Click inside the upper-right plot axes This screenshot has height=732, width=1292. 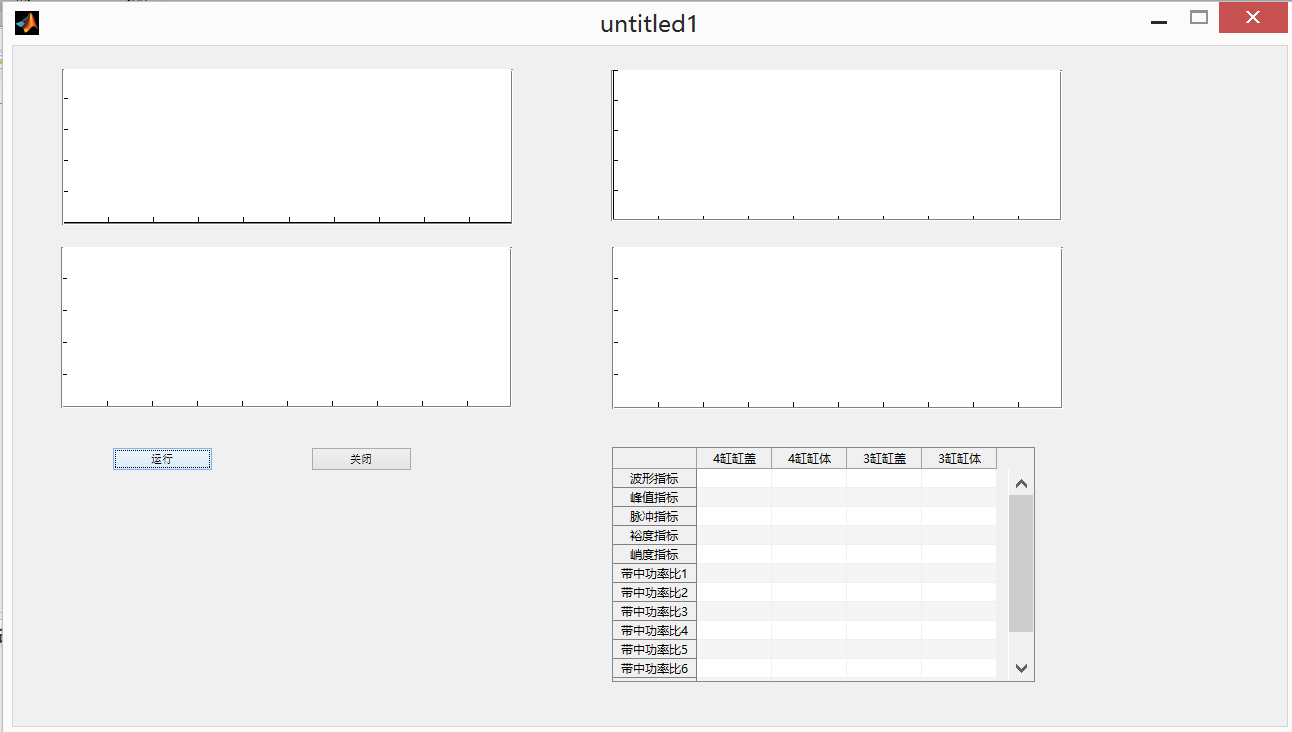(837, 144)
